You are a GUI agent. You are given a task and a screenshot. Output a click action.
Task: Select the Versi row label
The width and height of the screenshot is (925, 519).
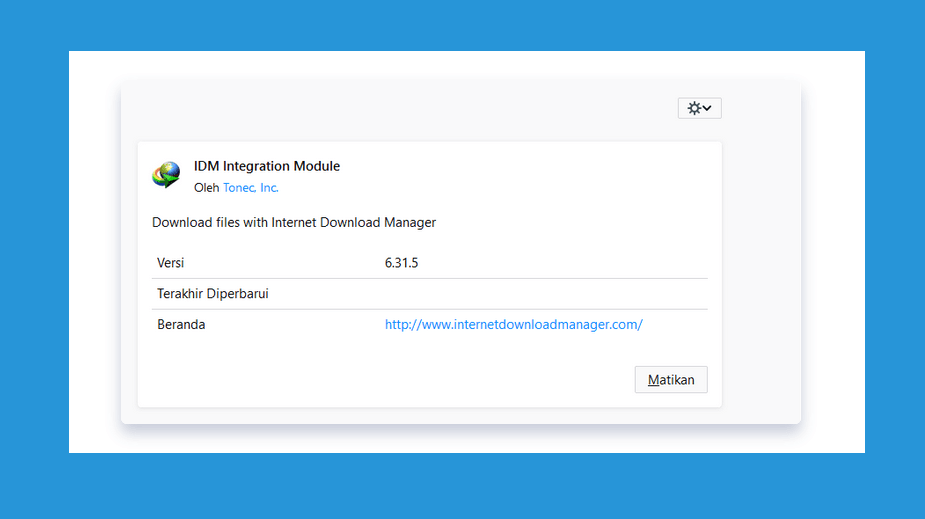coord(170,263)
